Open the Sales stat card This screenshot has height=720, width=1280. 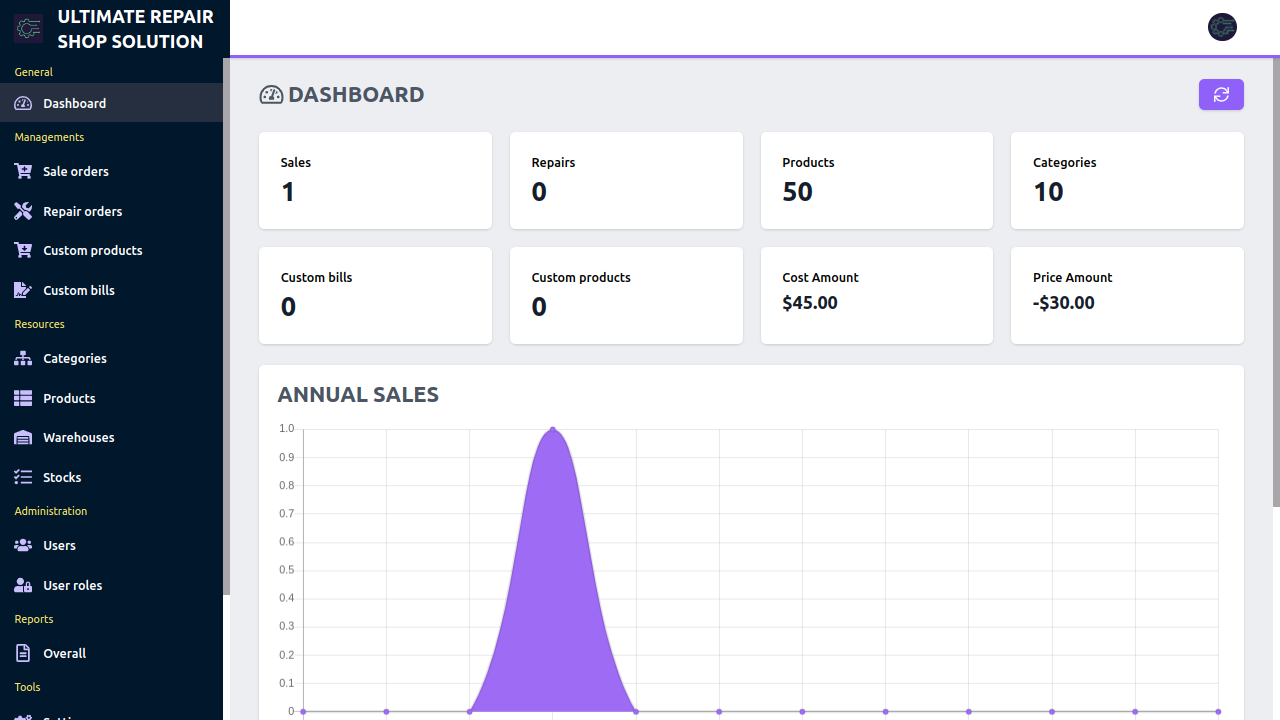(375, 180)
